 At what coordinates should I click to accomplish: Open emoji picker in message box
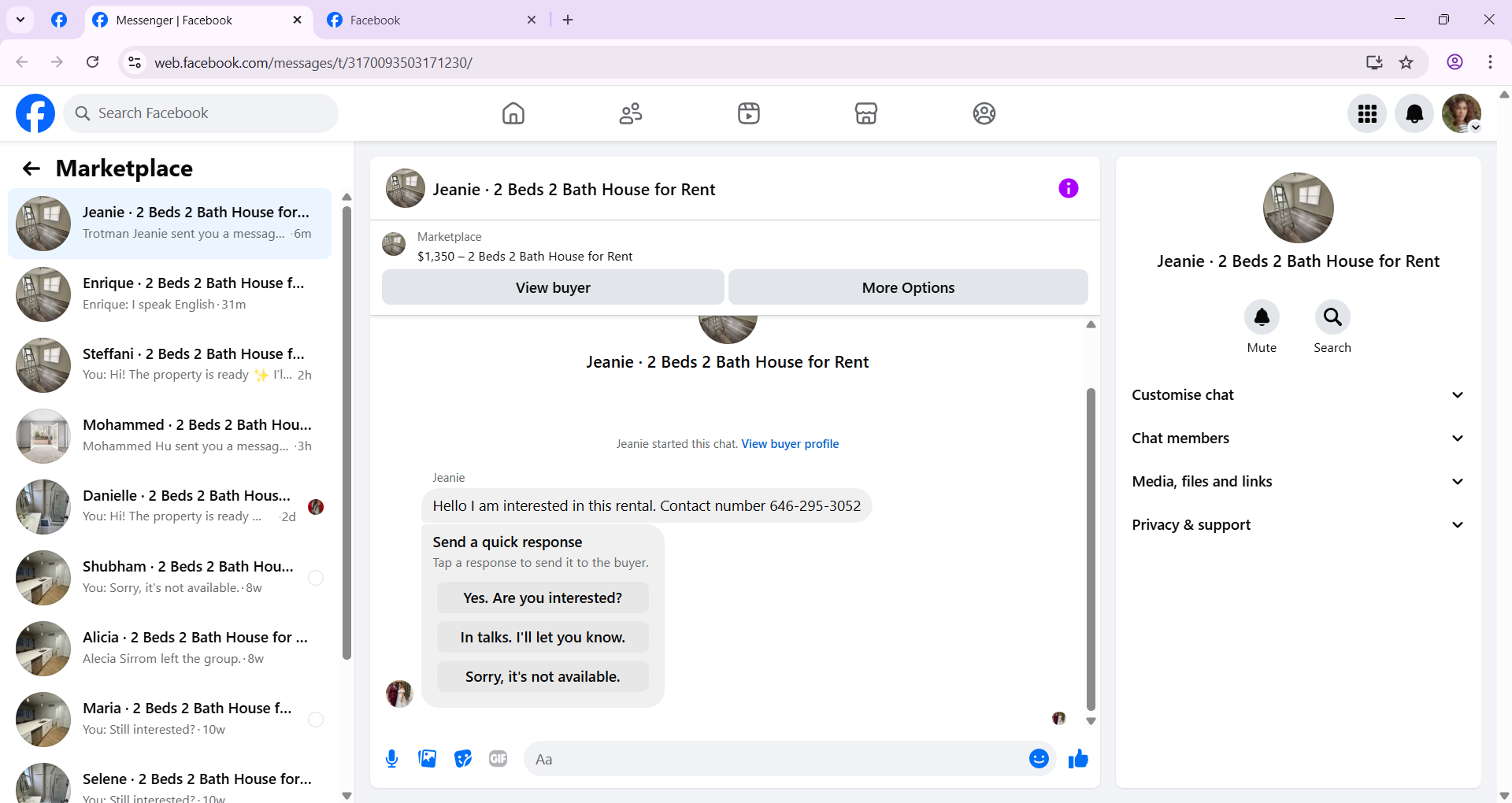click(x=1039, y=759)
